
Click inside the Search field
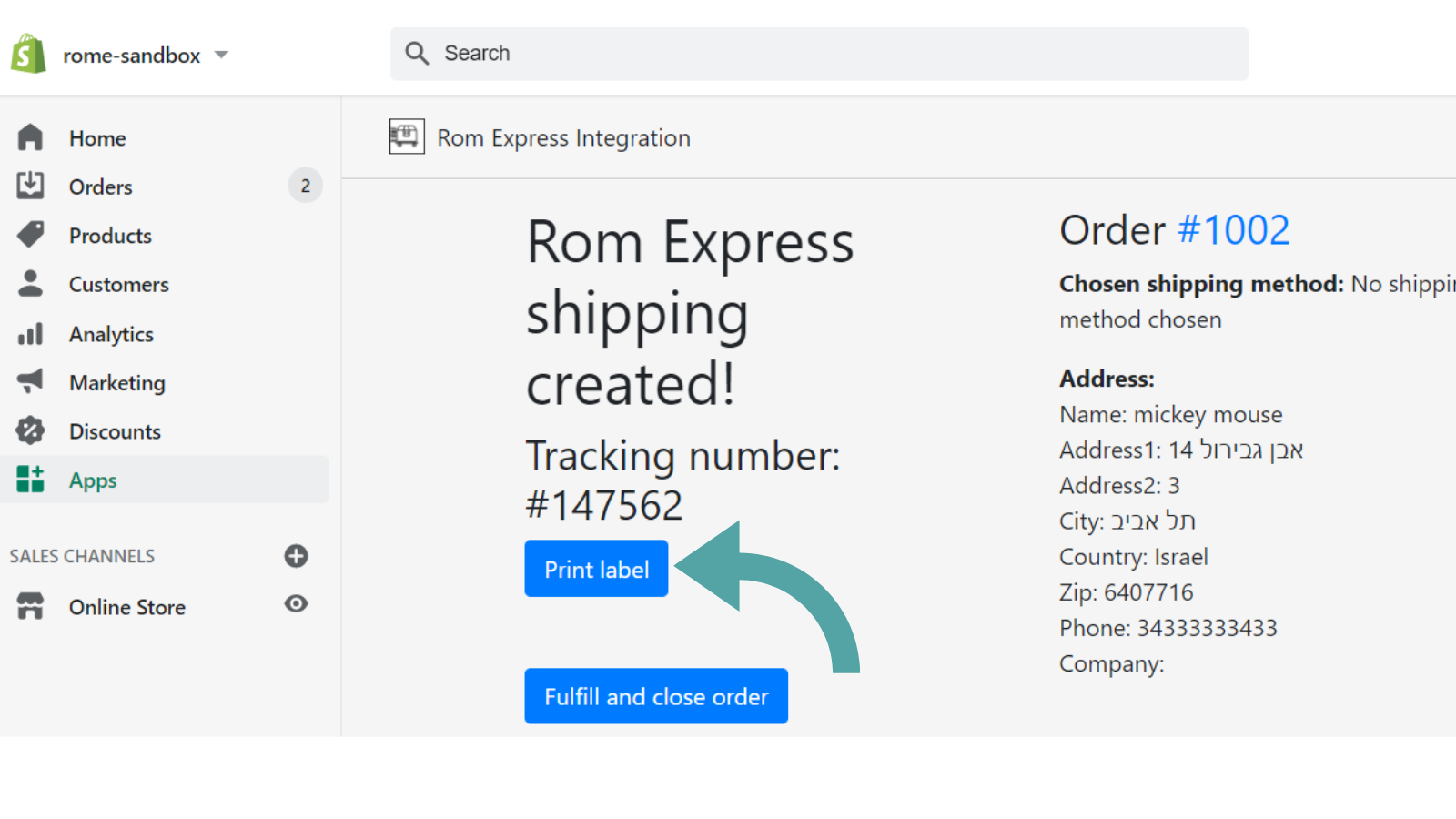click(x=819, y=53)
